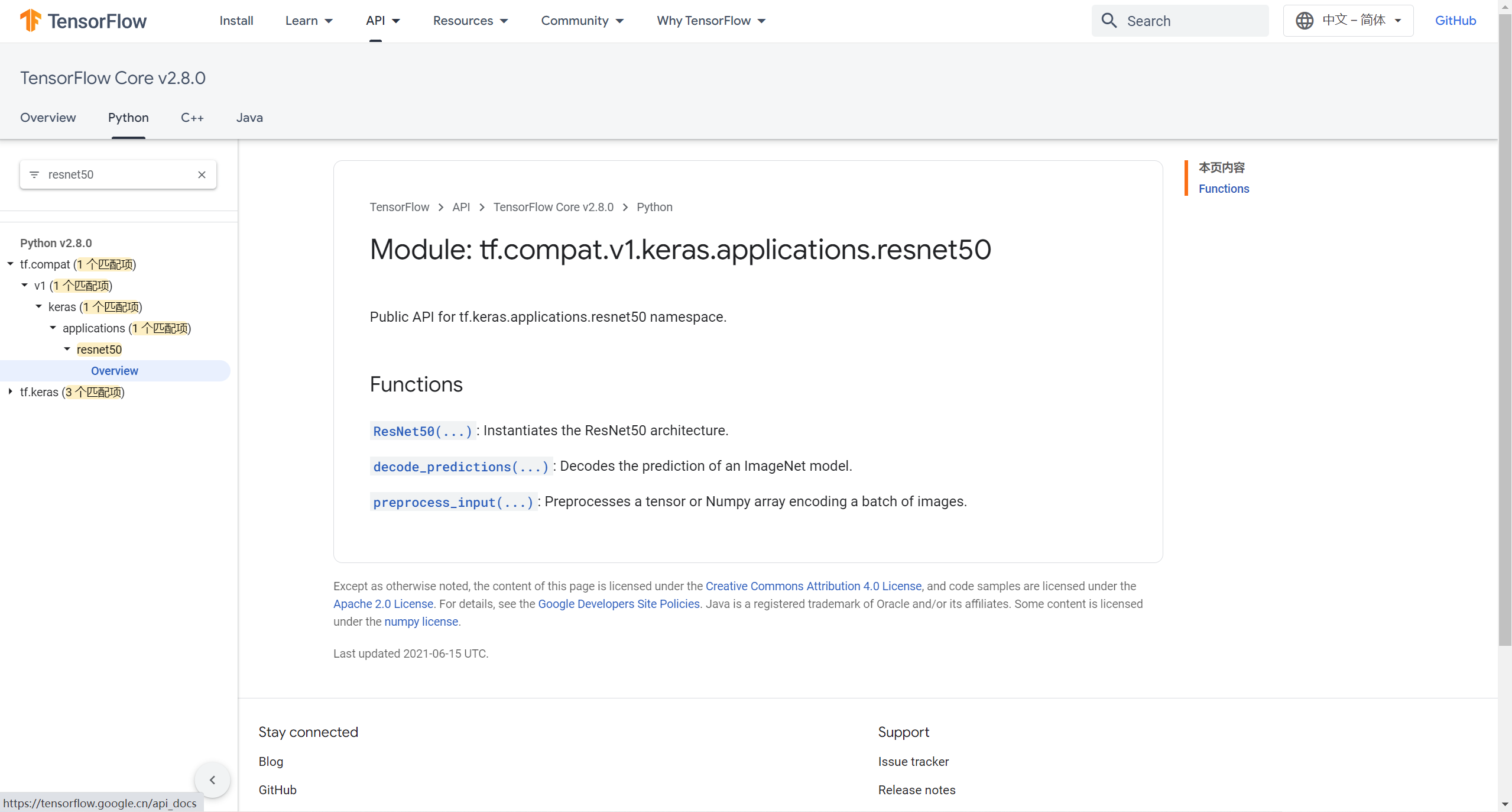Viewport: 1512px width, 812px height.
Task: Switch to the Java tab
Action: pyautogui.click(x=249, y=118)
